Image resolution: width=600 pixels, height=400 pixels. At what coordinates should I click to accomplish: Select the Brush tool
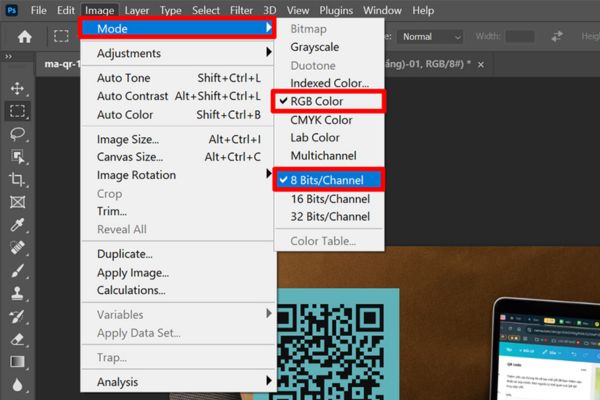[x=17, y=271]
